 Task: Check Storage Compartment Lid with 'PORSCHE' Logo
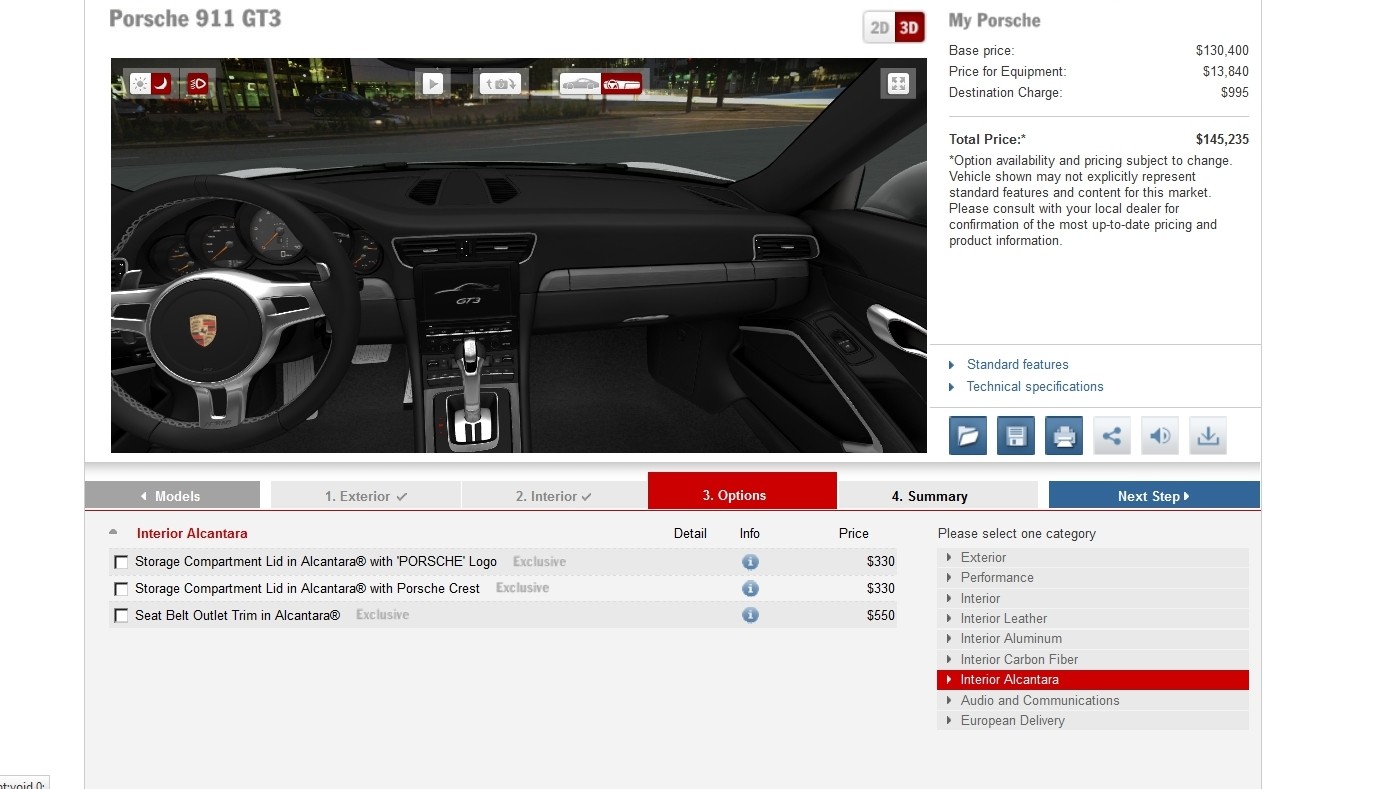[x=121, y=563]
